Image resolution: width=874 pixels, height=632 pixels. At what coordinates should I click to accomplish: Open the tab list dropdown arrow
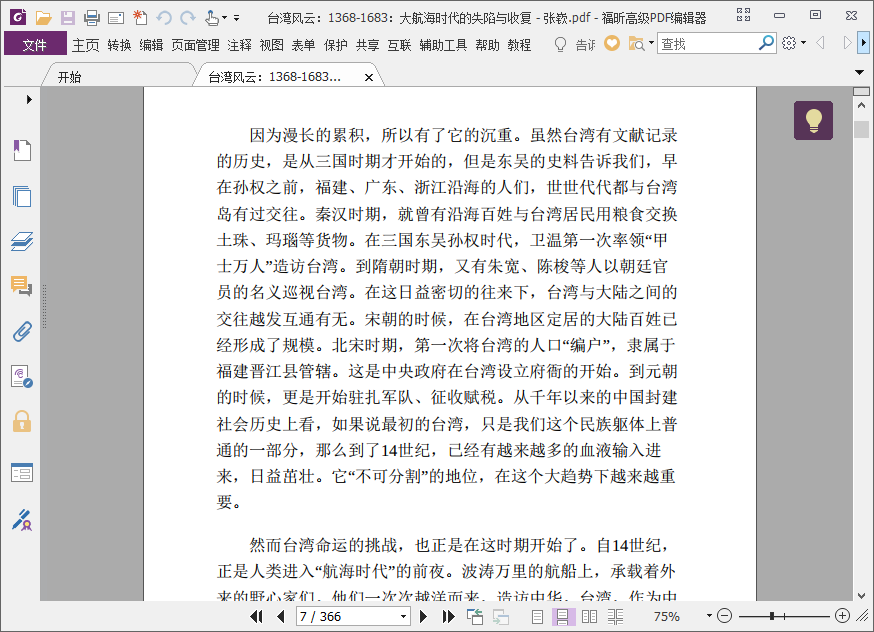860,72
